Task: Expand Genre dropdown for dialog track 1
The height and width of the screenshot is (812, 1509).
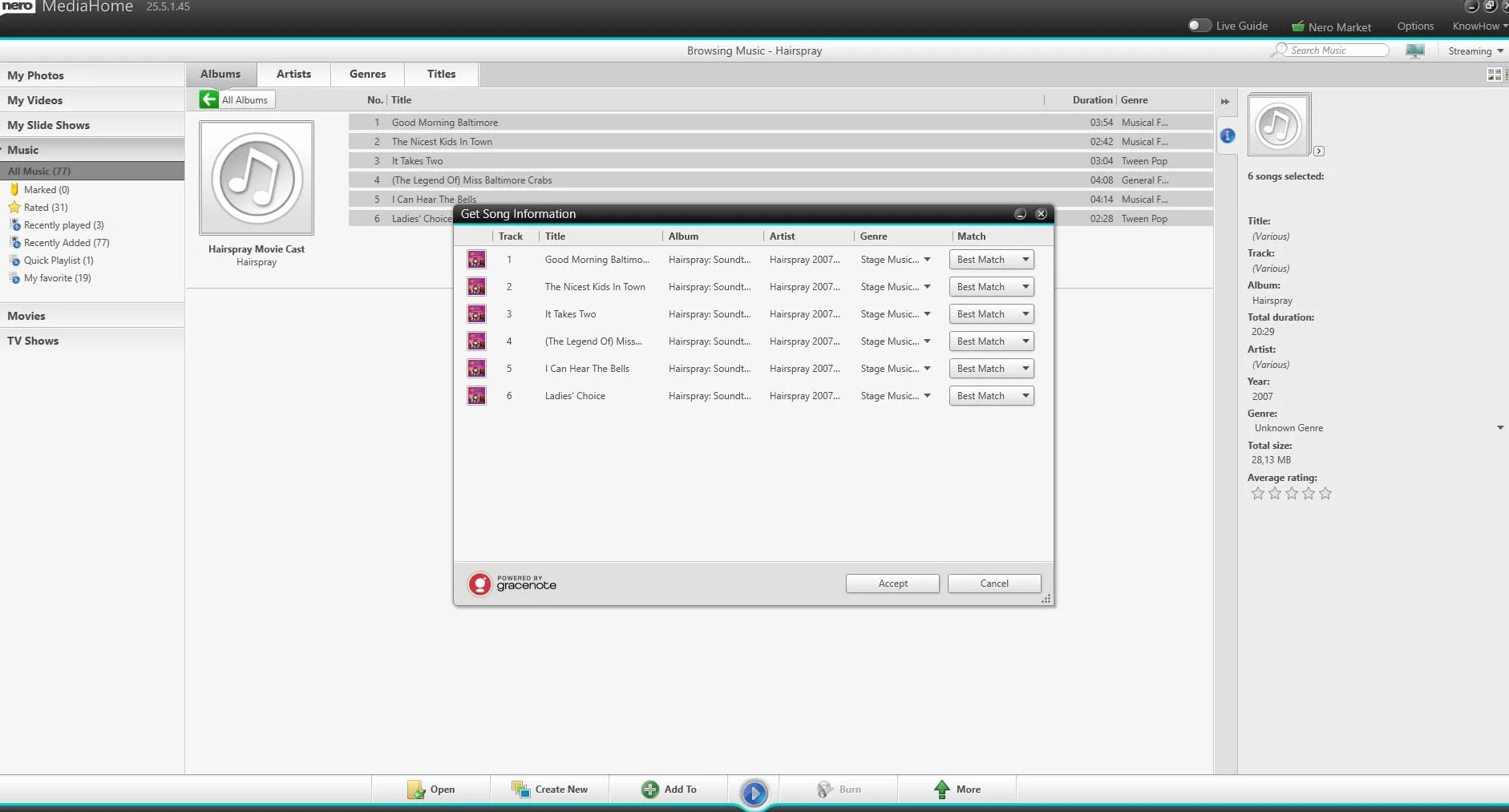Action: [927, 260]
